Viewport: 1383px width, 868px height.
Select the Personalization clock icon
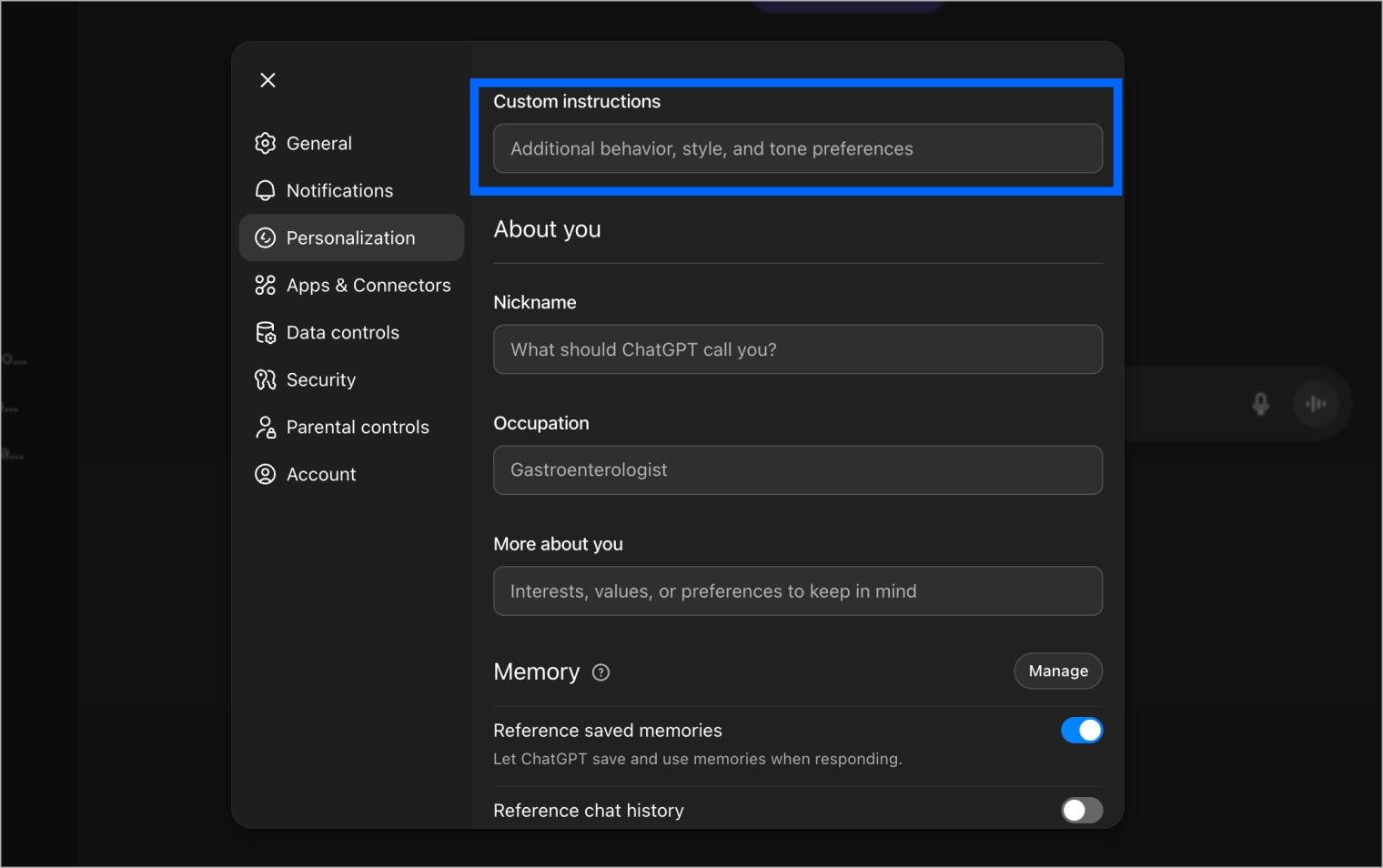265,237
